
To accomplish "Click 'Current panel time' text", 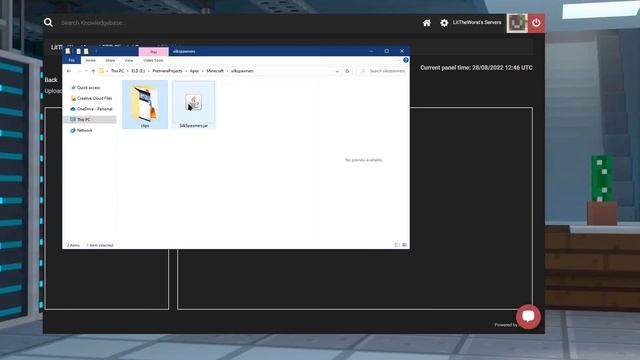I will [x=476, y=68].
